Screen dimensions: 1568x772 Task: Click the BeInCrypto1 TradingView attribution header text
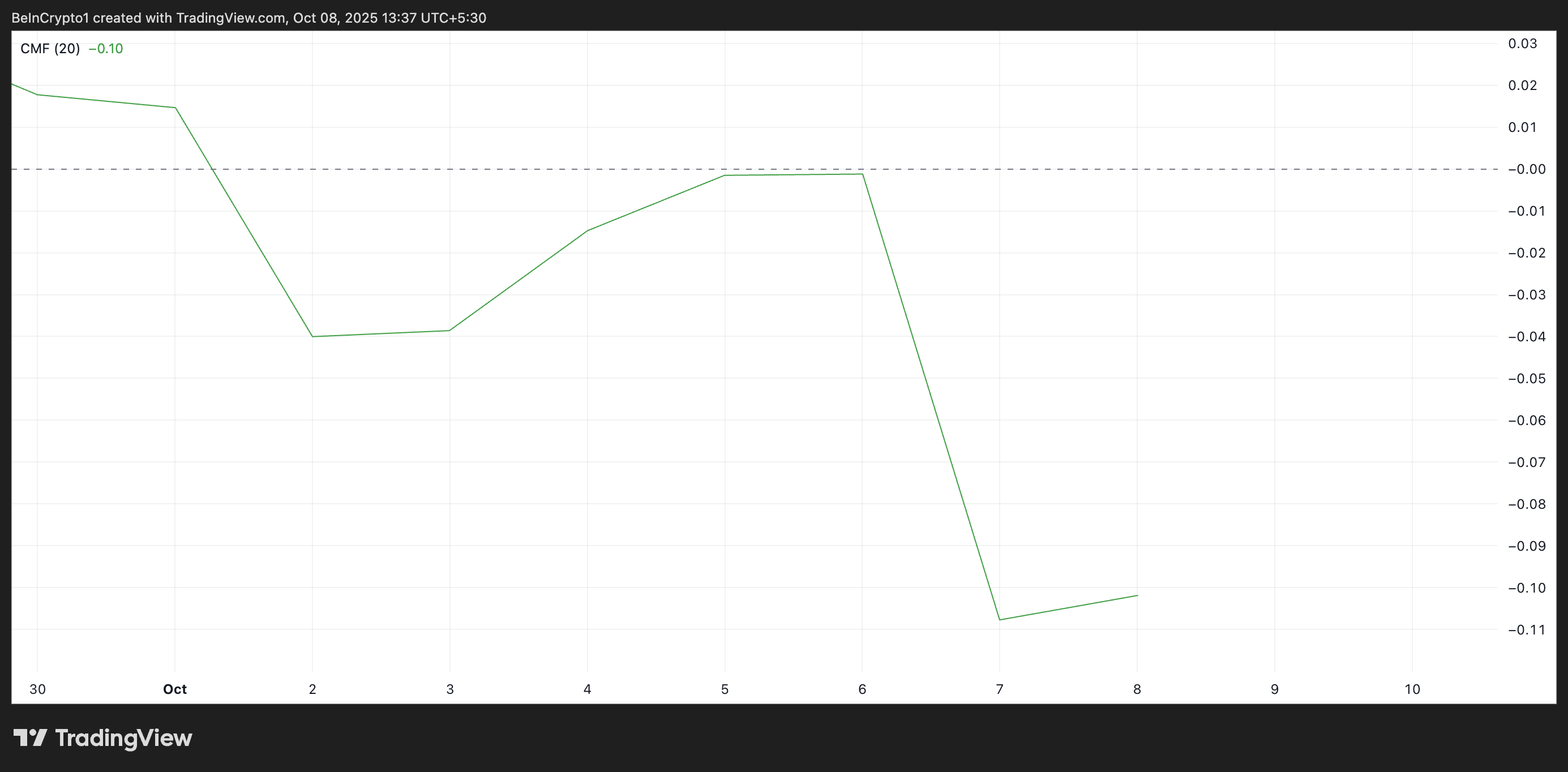click(249, 18)
